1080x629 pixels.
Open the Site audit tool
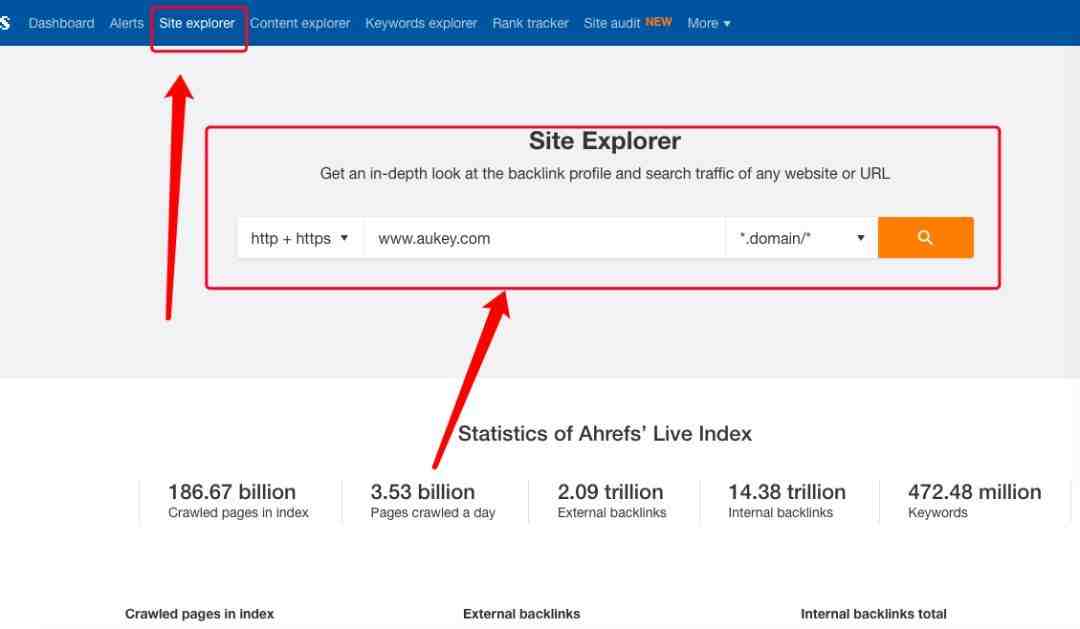(612, 23)
